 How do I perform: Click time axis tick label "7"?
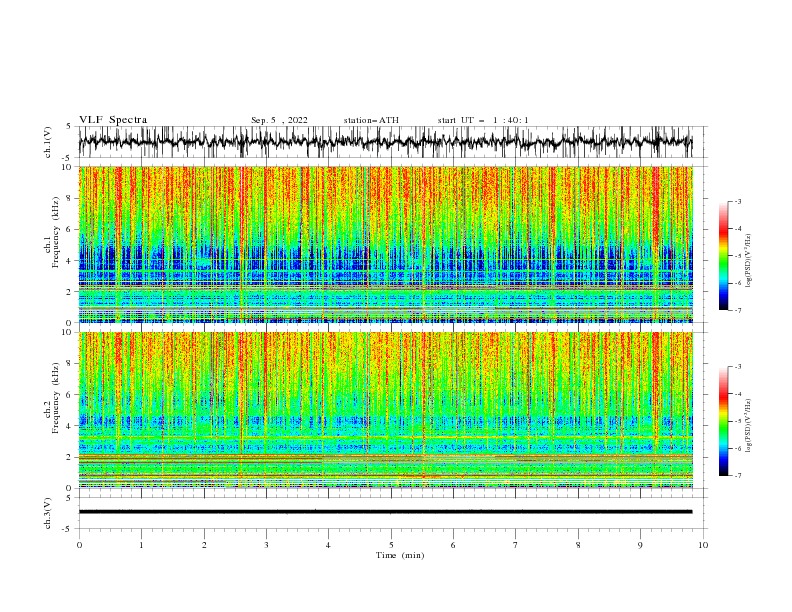coord(516,545)
